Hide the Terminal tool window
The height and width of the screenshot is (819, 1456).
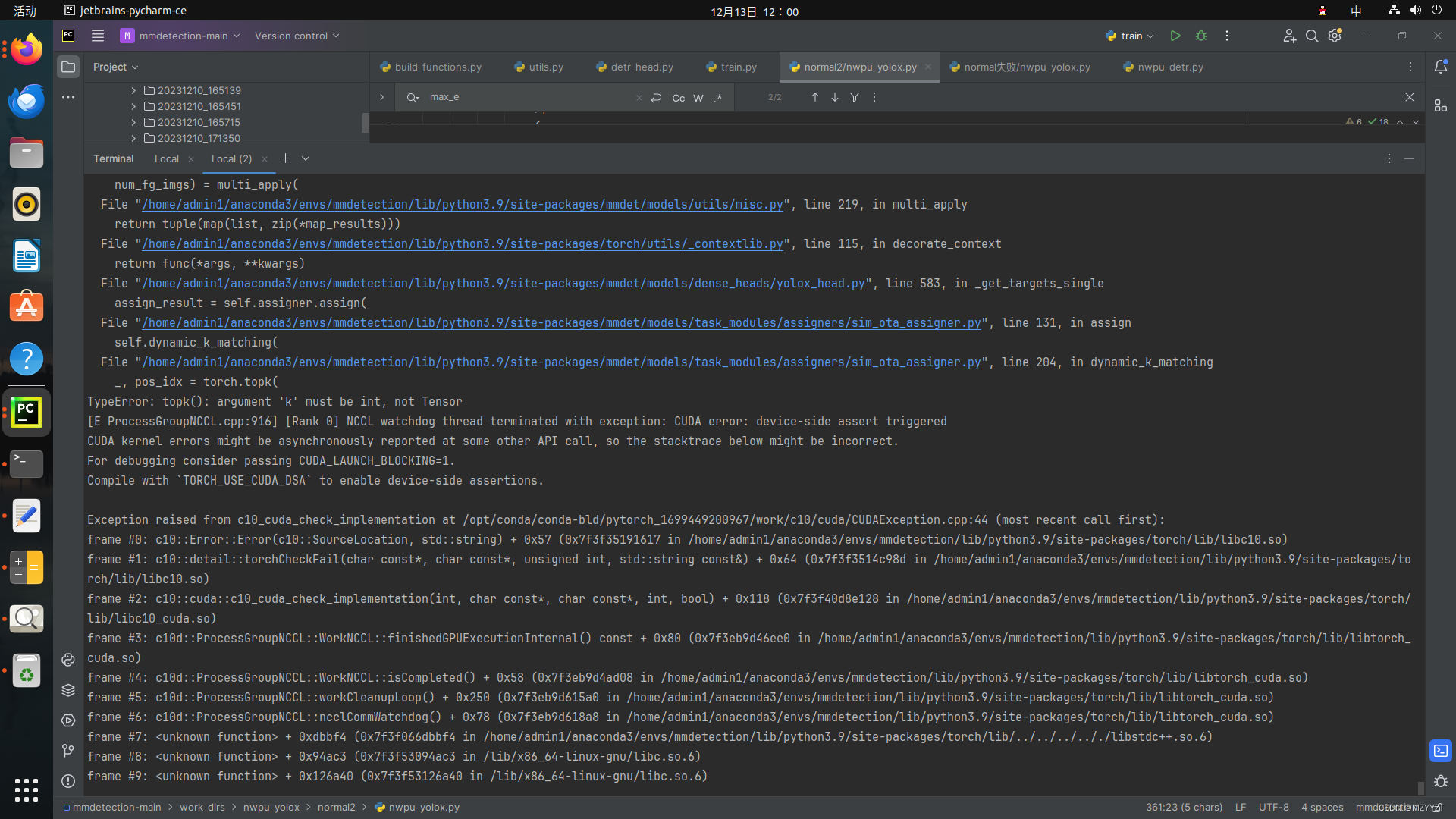coord(1409,158)
